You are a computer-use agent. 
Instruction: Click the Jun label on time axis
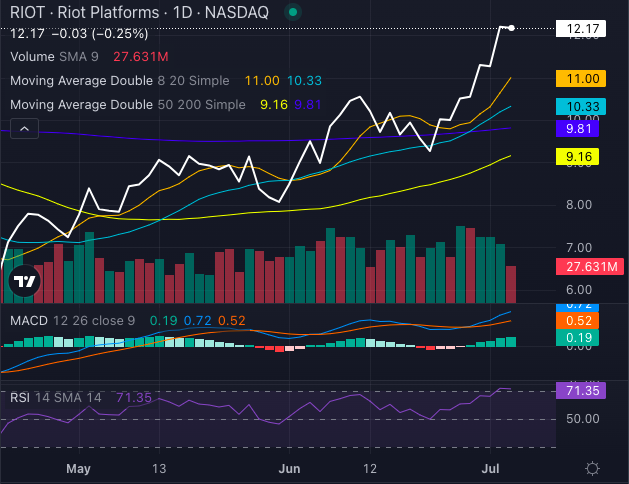pyautogui.click(x=289, y=468)
